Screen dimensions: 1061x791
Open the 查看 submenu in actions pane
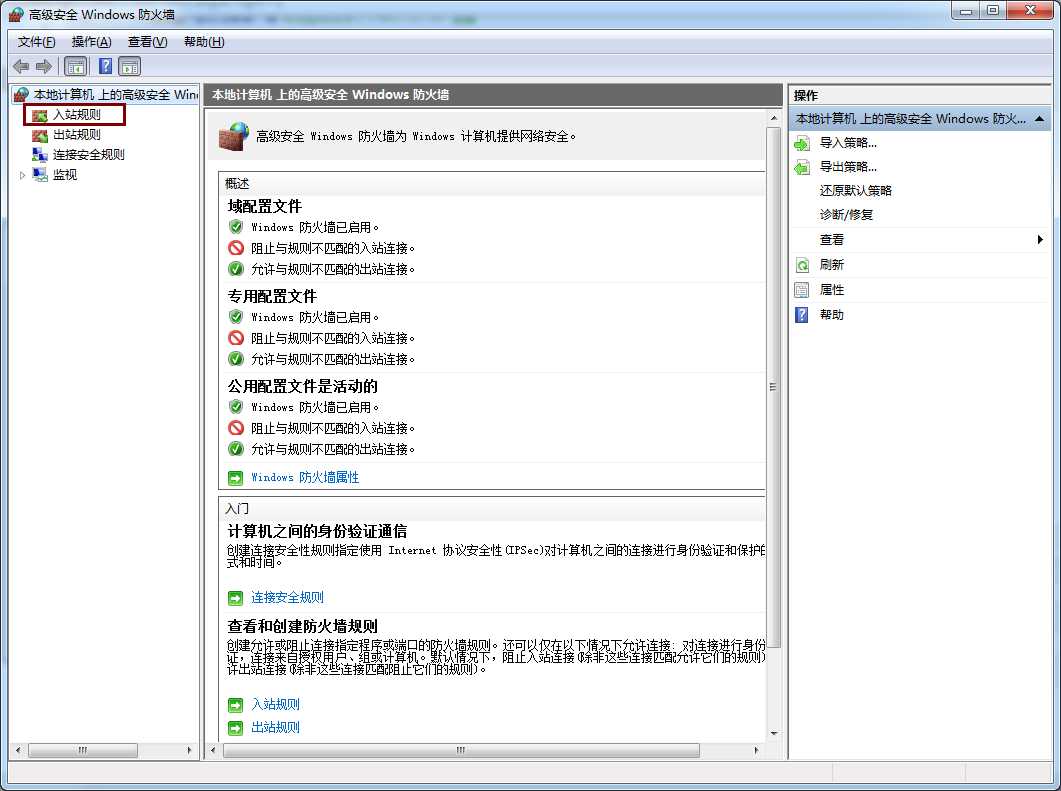[x=921, y=240]
